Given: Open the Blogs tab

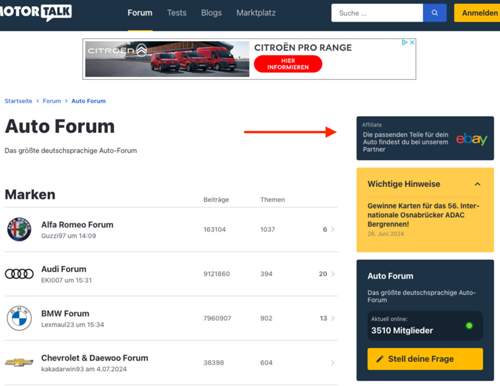Looking at the screenshot, I should coord(211,13).
